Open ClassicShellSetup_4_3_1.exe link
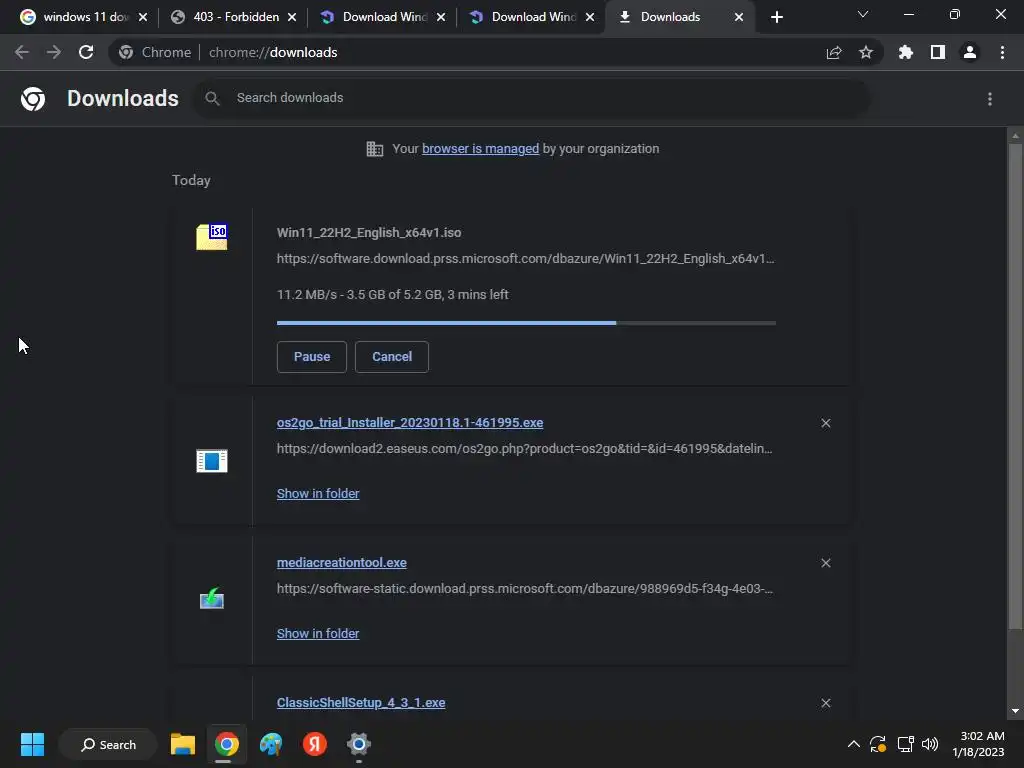The height and width of the screenshot is (768, 1024). (x=361, y=703)
